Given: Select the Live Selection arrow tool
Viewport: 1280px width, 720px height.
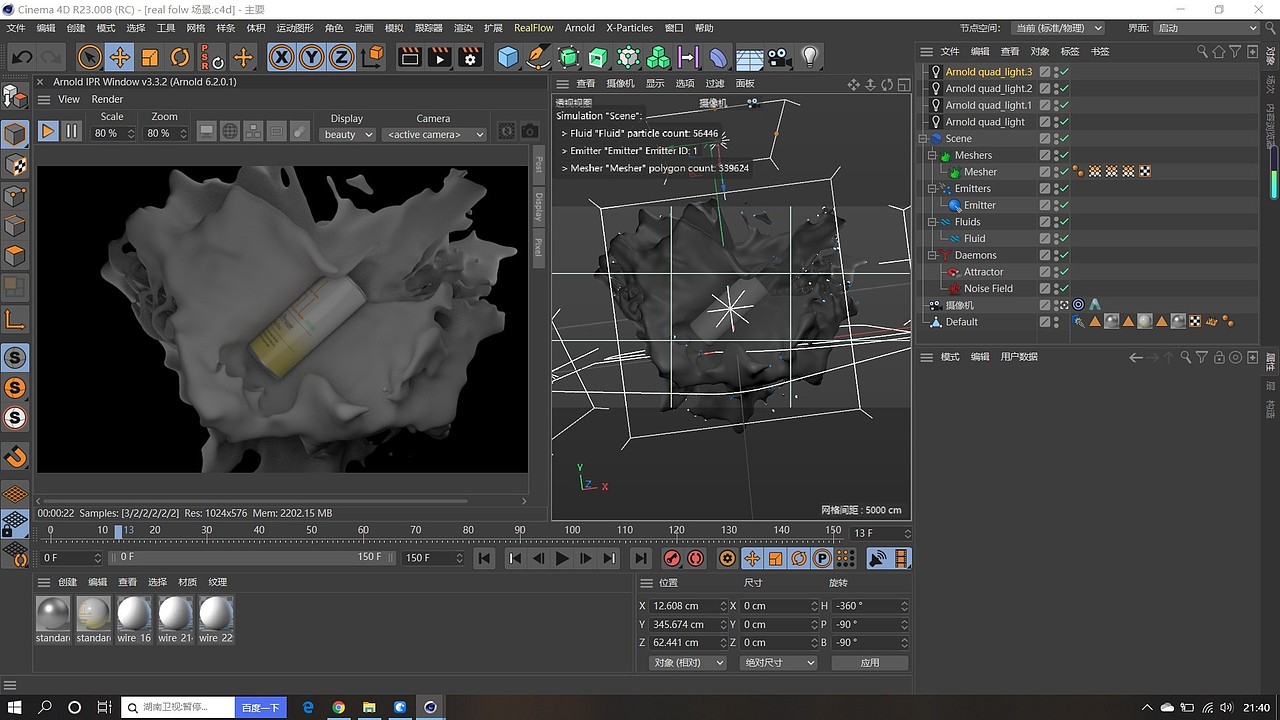Looking at the screenshot, I should [x=89, y=57].
